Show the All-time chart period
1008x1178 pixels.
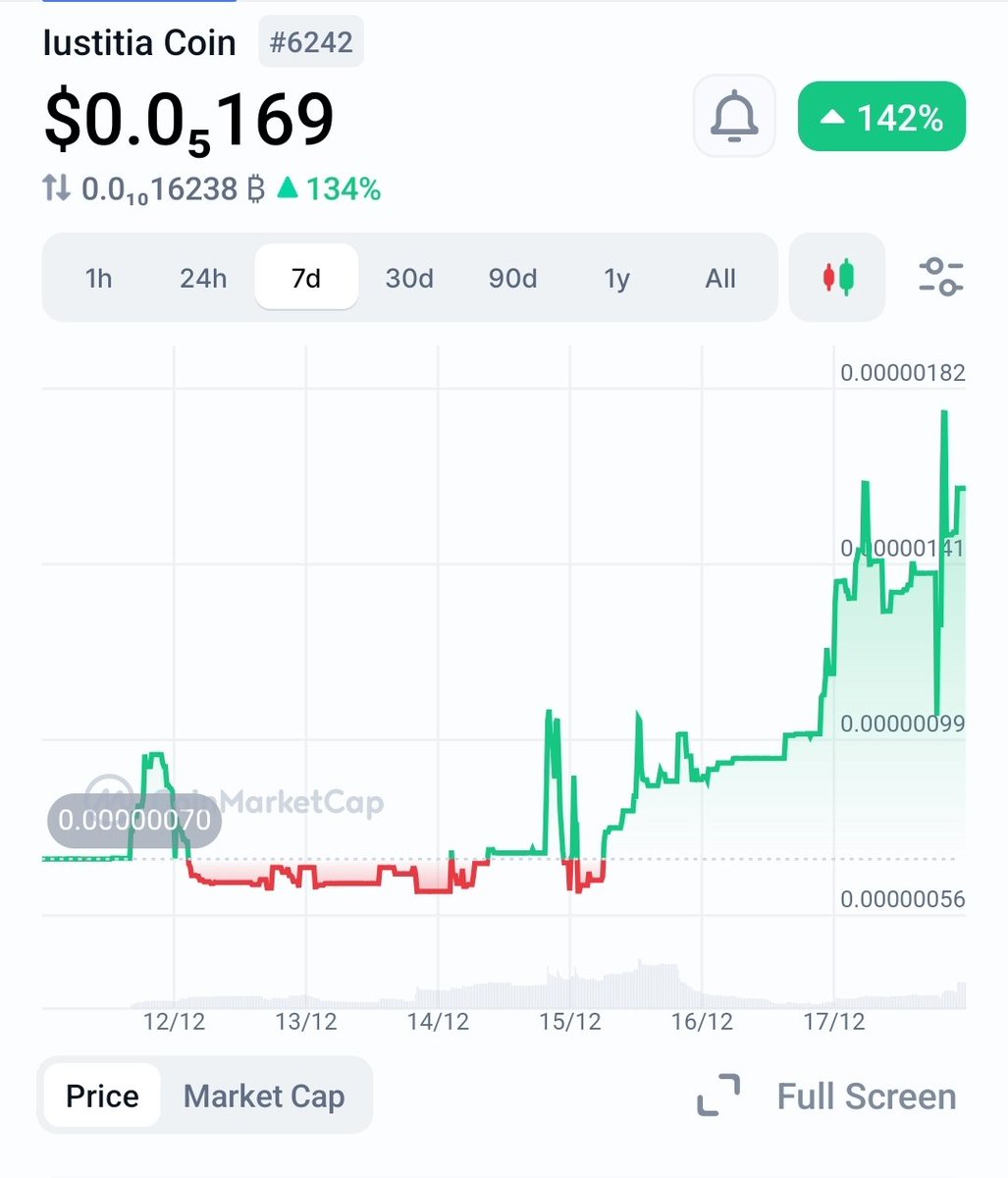tap(719, 278)
